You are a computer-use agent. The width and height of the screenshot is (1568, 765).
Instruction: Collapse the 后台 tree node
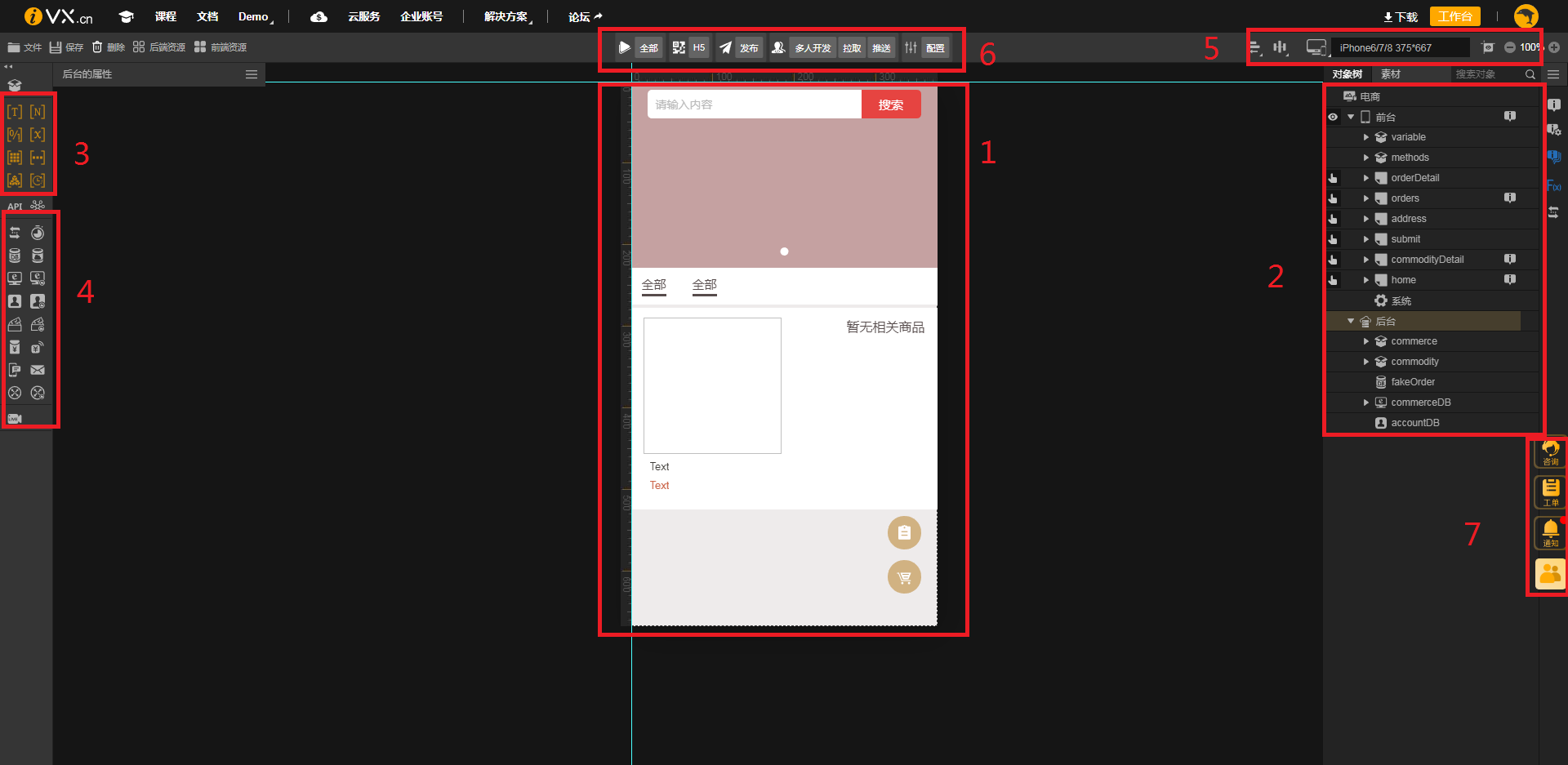(1351, 321)
